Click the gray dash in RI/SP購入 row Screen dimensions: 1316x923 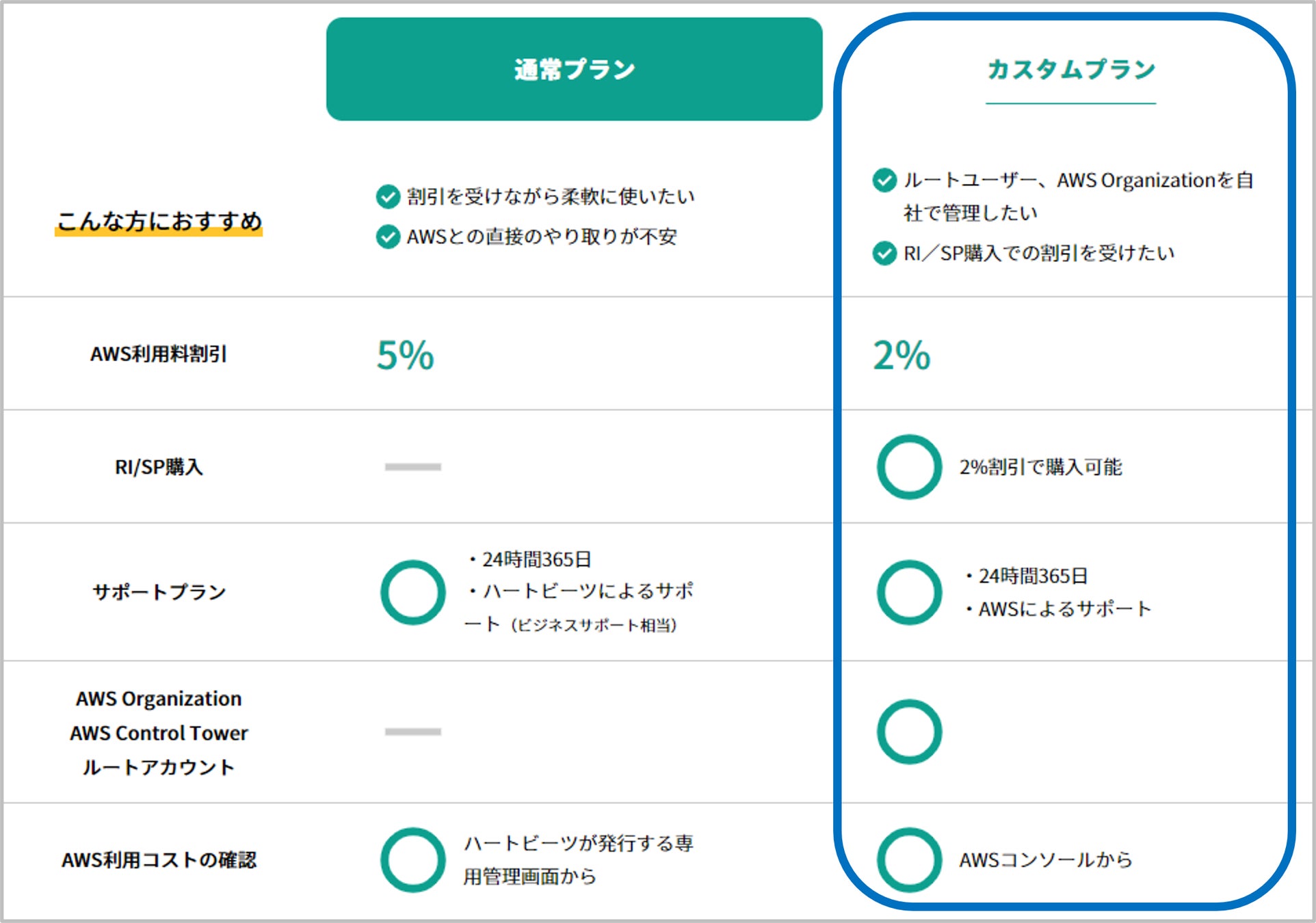(x=412, y=467)
